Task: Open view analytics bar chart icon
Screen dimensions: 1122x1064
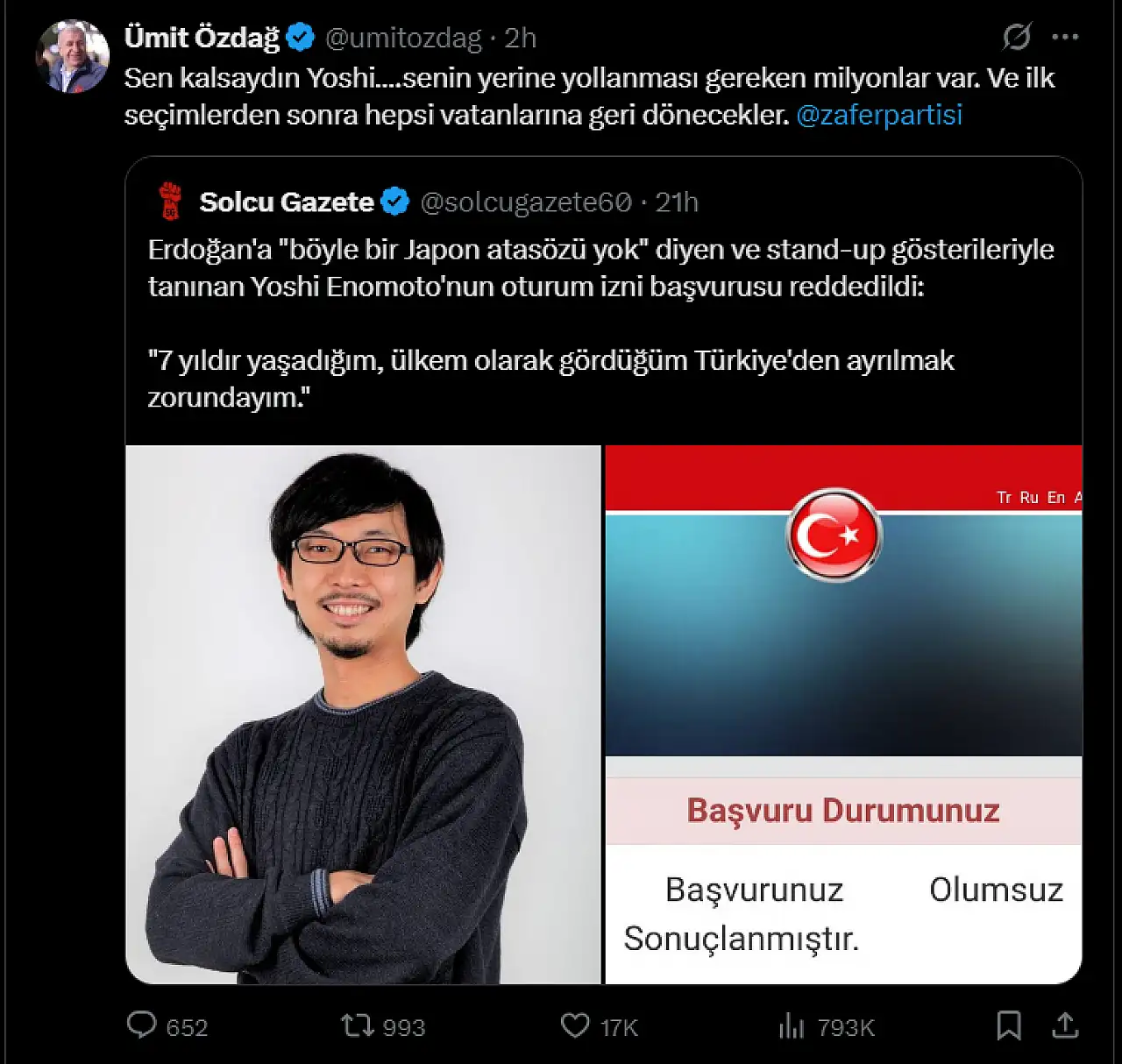Action: coord(792,1025)
